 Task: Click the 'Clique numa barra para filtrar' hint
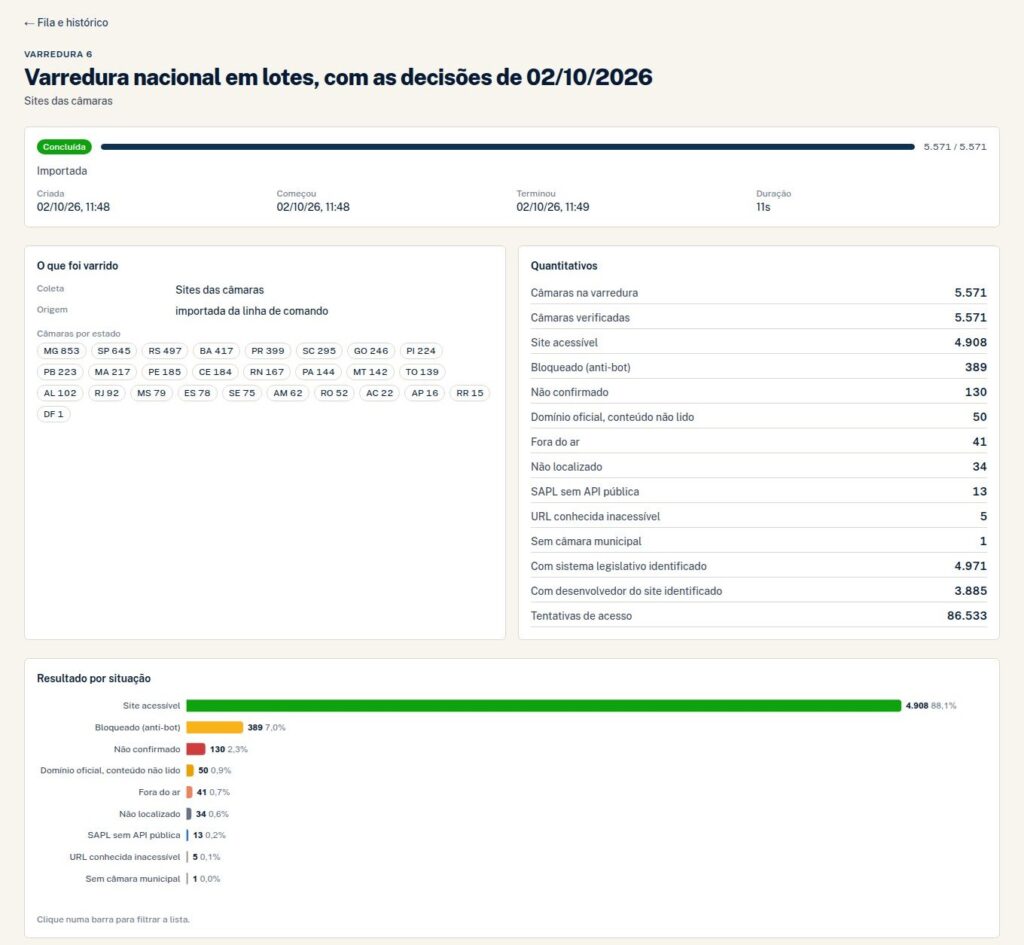click(113, 919)
